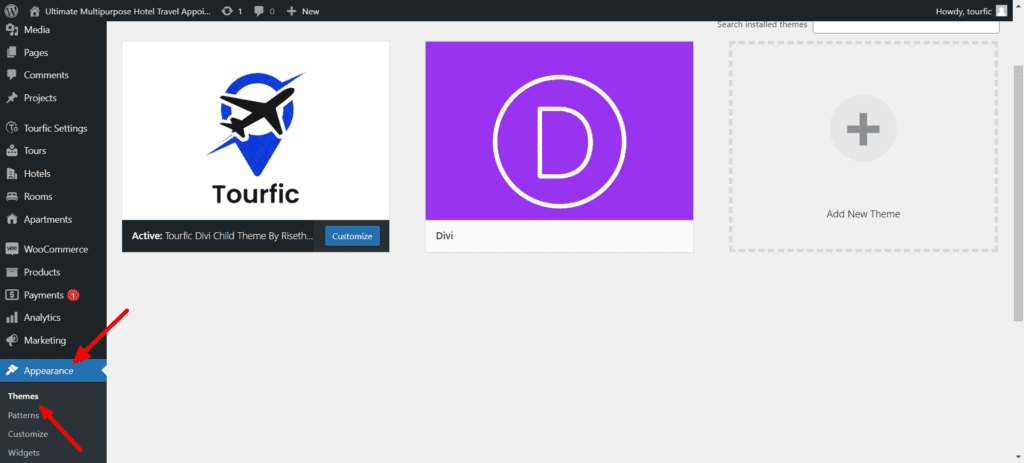Screen dimensions: 1024x463
Task: Open the Products menu label
Action: pos(42,272)
